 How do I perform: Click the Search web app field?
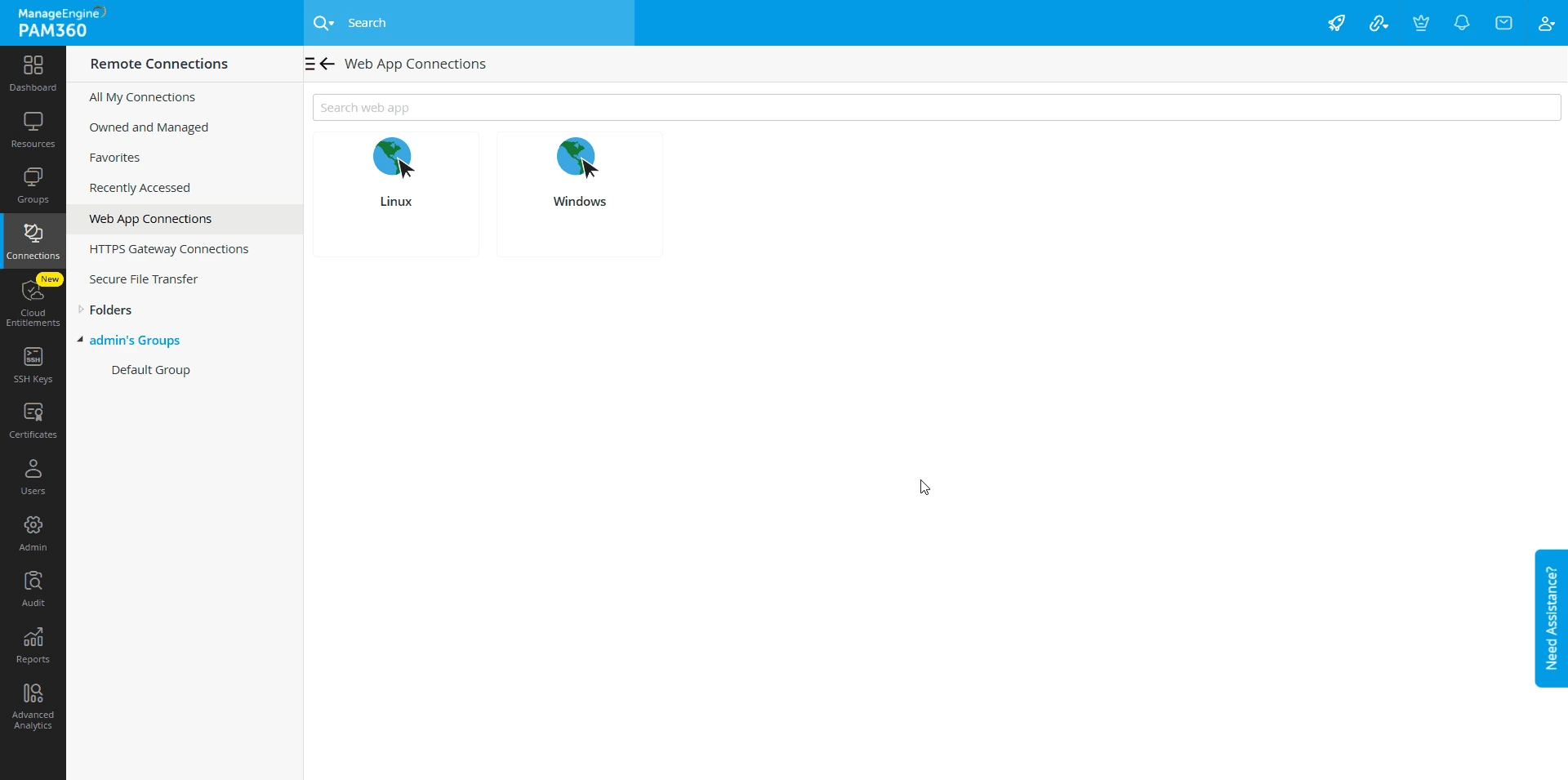pos(937,108)
